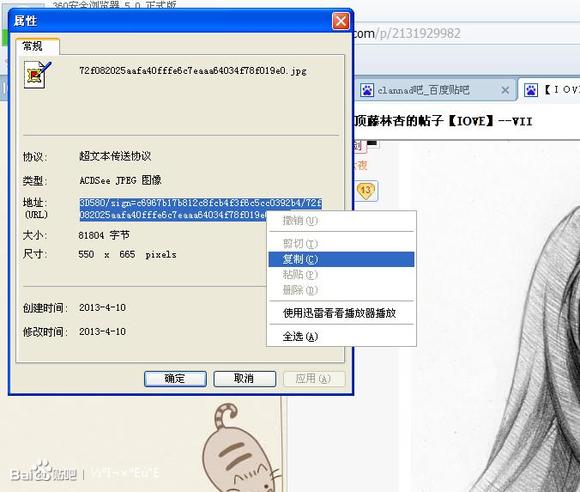Screen dimensions: 580x492
Task: Click the filename 72f082025aafa40fffe6c7eaaa64034f78f019e0.jpg
Action: click(x=193, y=71)
